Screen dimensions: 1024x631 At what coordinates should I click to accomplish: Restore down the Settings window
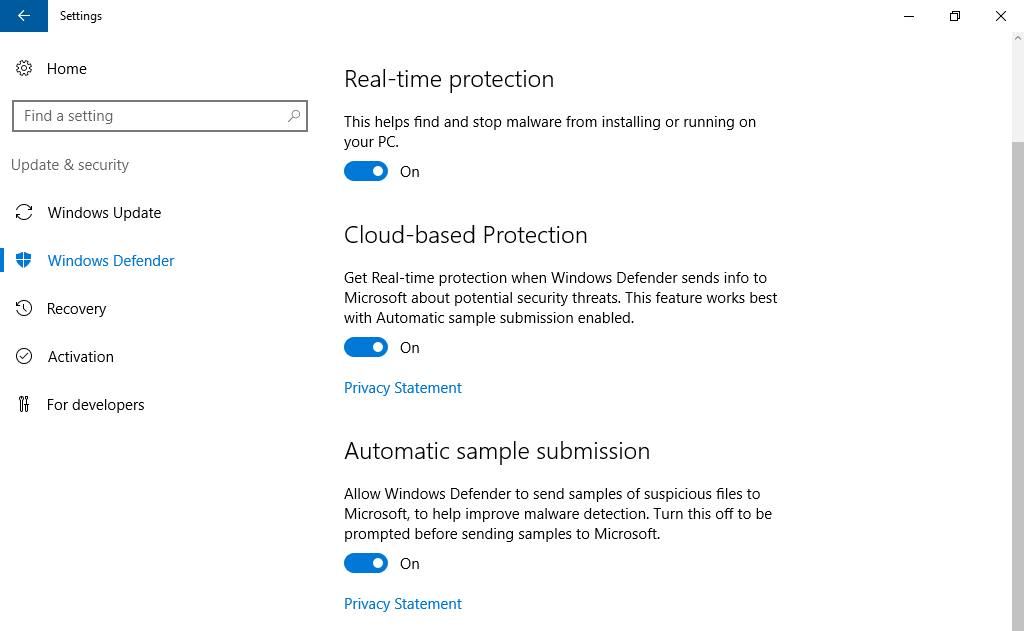pyautogui.click(x=955, y=16)
